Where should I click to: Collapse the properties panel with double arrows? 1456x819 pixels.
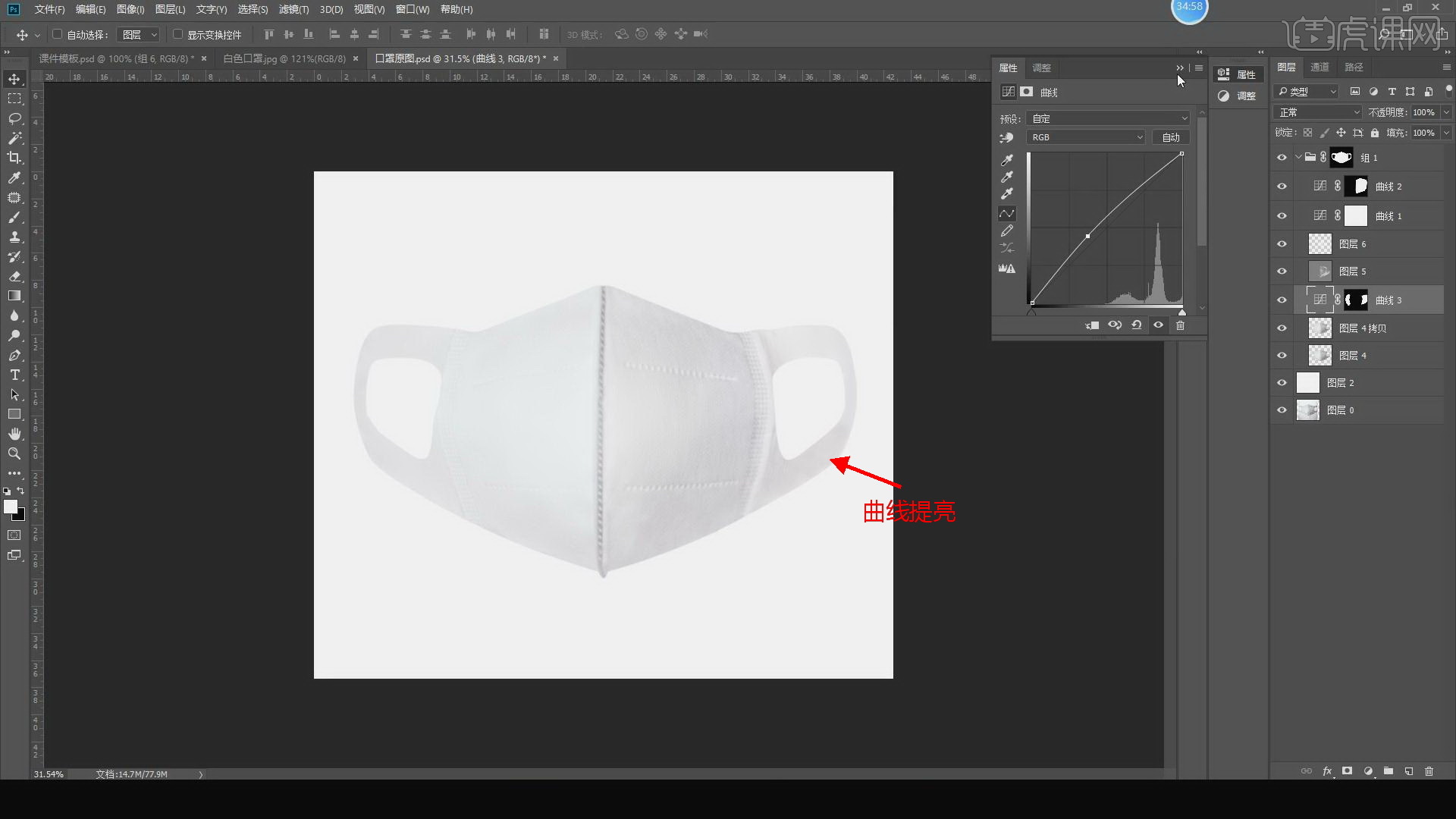1179,68
